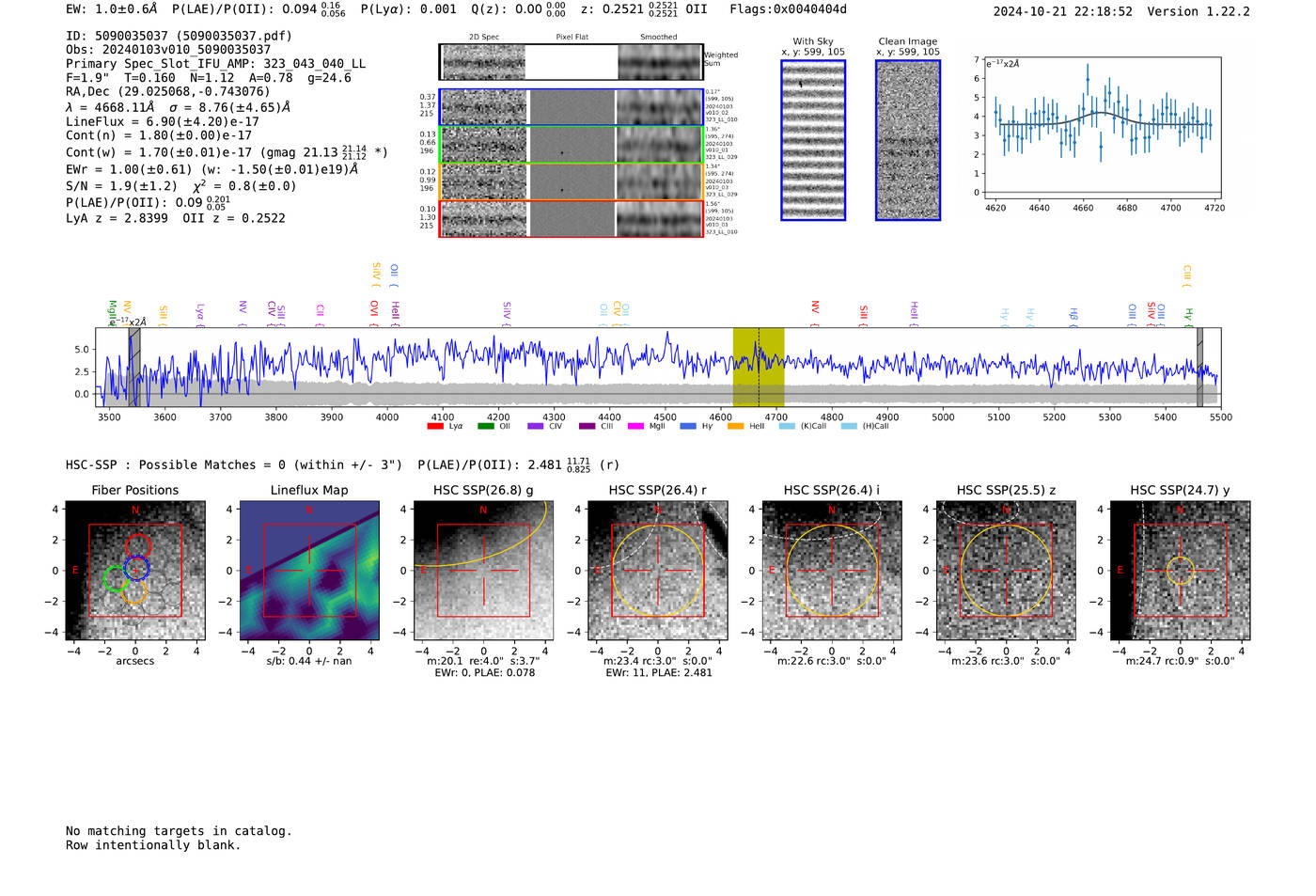Click the gray hatched band near 3550Å
This screenshot has height=896, width=1316.
coord(134,367)
